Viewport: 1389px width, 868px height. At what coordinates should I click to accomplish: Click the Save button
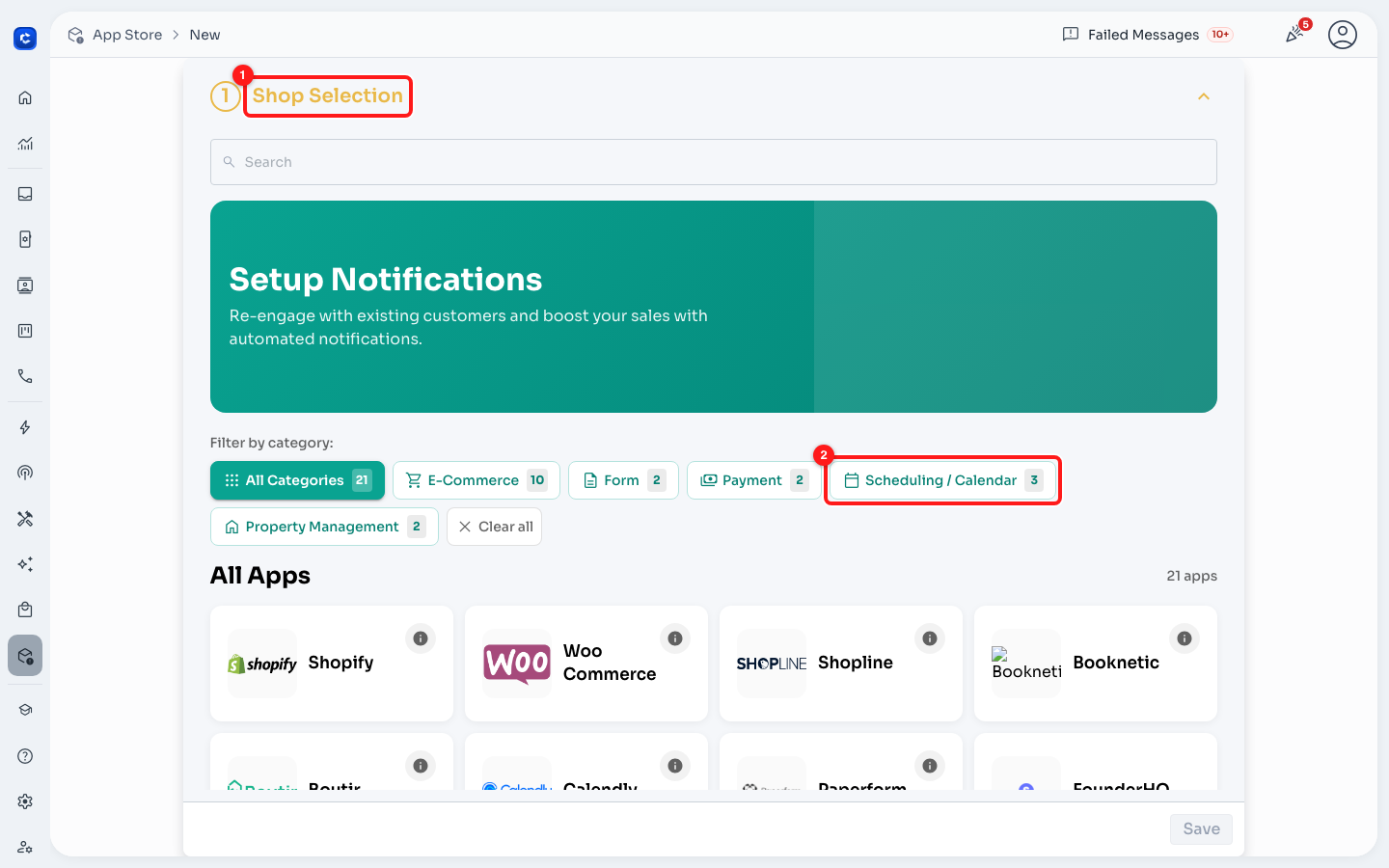pyautogui.click(x=1201, y=829)
